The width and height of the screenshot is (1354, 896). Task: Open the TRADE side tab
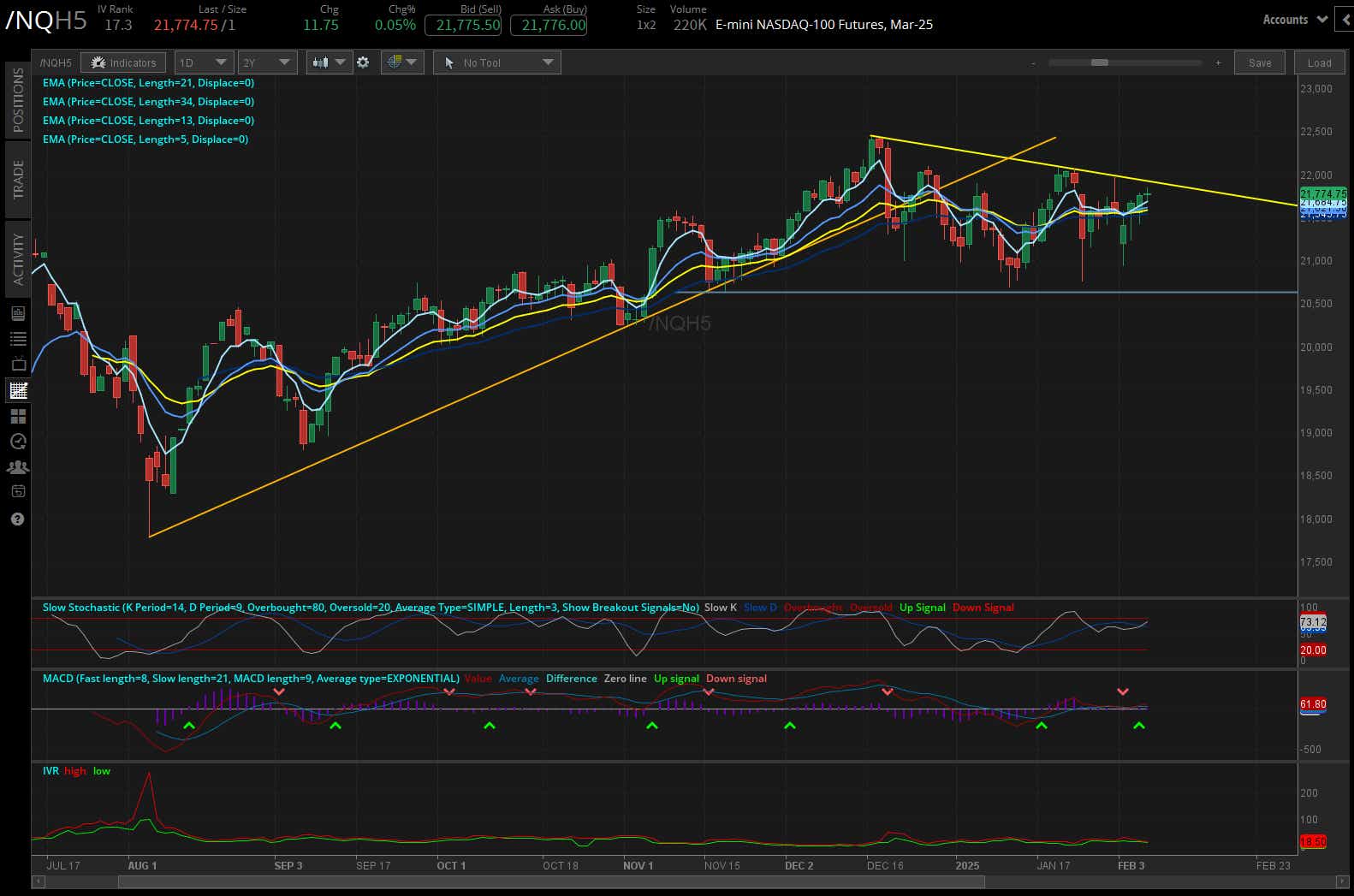(x=18, y=180)
